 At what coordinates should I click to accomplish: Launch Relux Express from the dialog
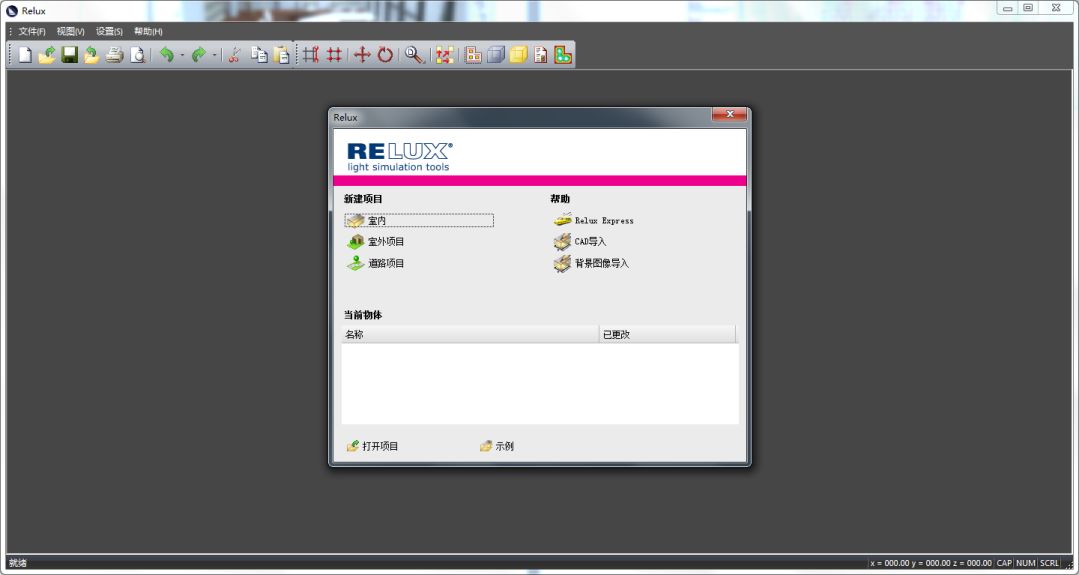pos(593,221)
